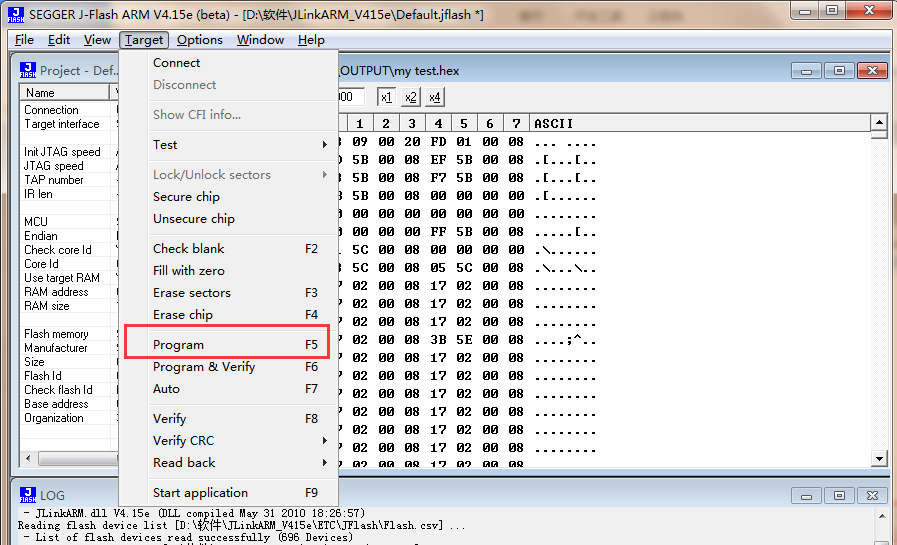
Task: Maximize the LOG window
Action: pos(839,496)
